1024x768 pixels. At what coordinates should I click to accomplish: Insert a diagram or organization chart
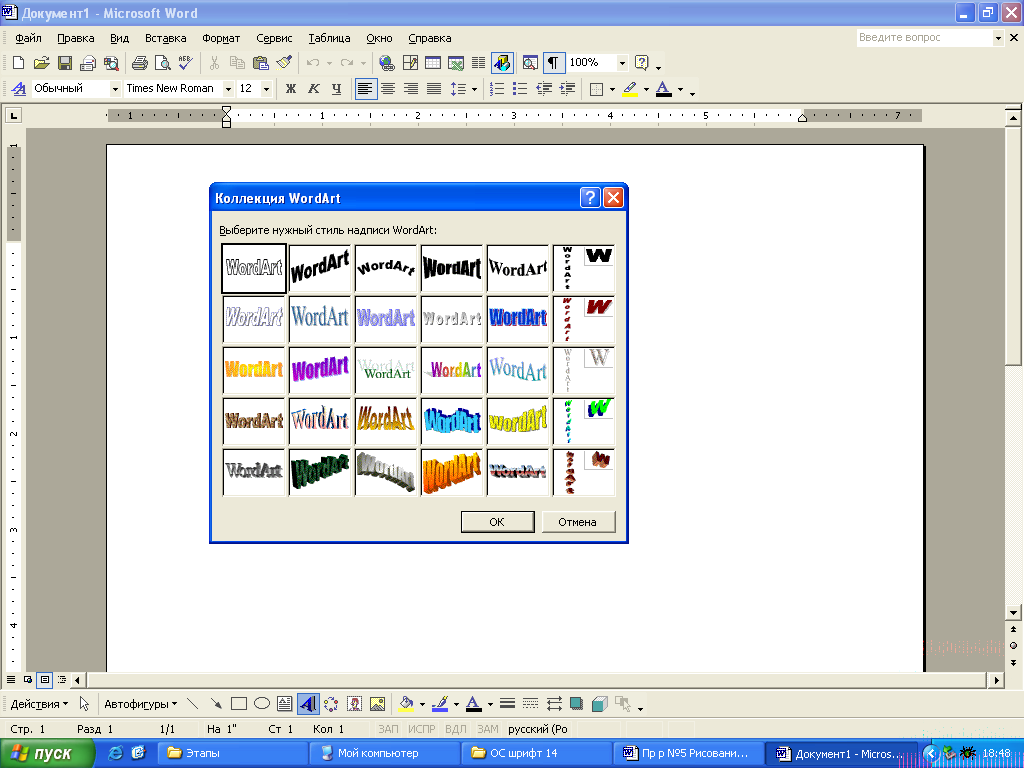(x=331, y=703)
